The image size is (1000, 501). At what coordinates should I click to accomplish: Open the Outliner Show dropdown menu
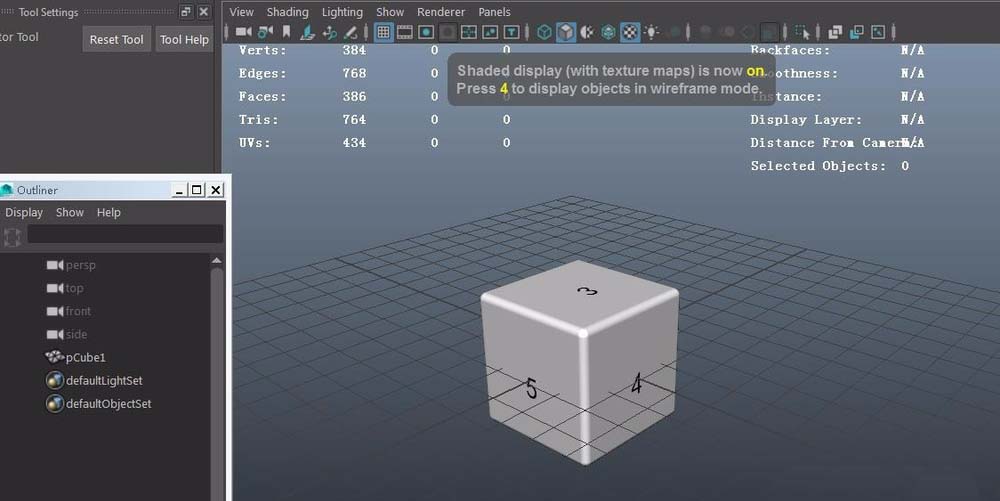(70, 212)
